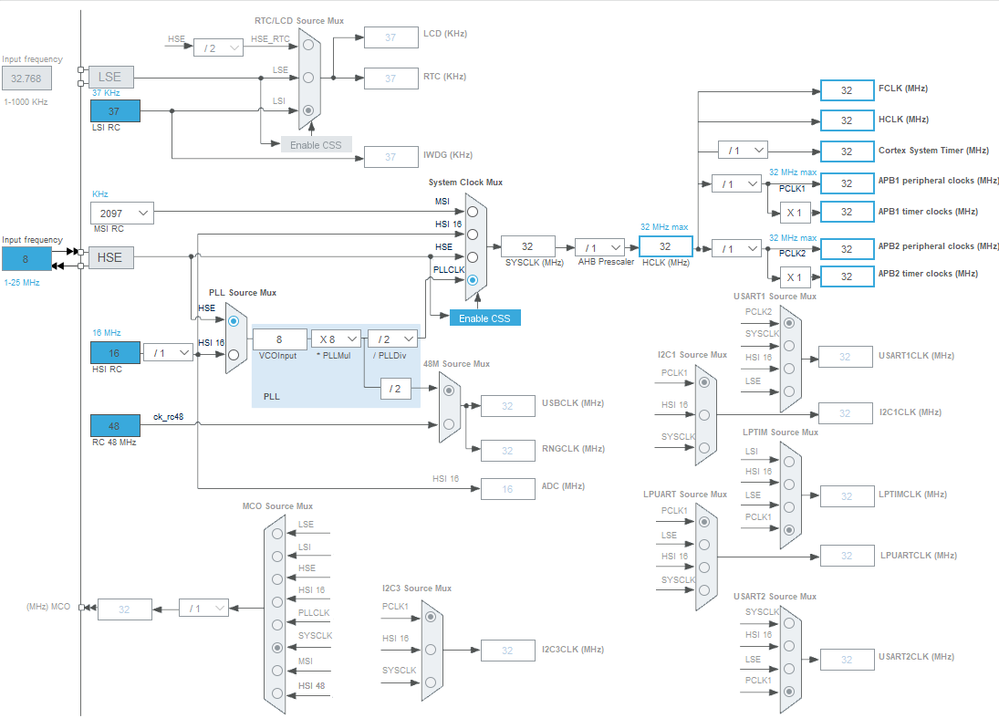The image size is (999, 719).
Task: Click the SYSCLK (MHz) value box
Action: point(528,246)
